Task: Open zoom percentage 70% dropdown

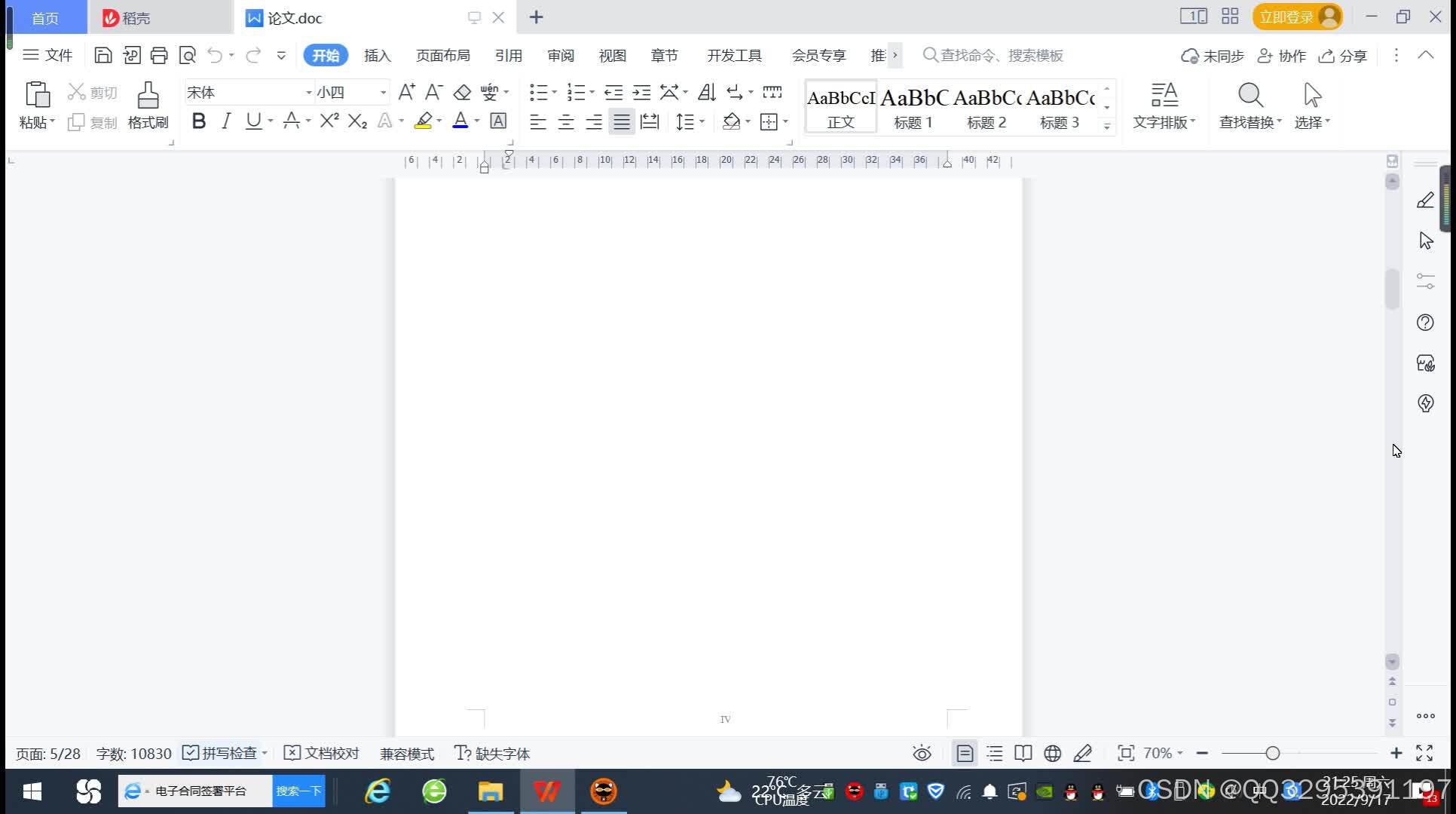Action: click(x=1163, y=753)
